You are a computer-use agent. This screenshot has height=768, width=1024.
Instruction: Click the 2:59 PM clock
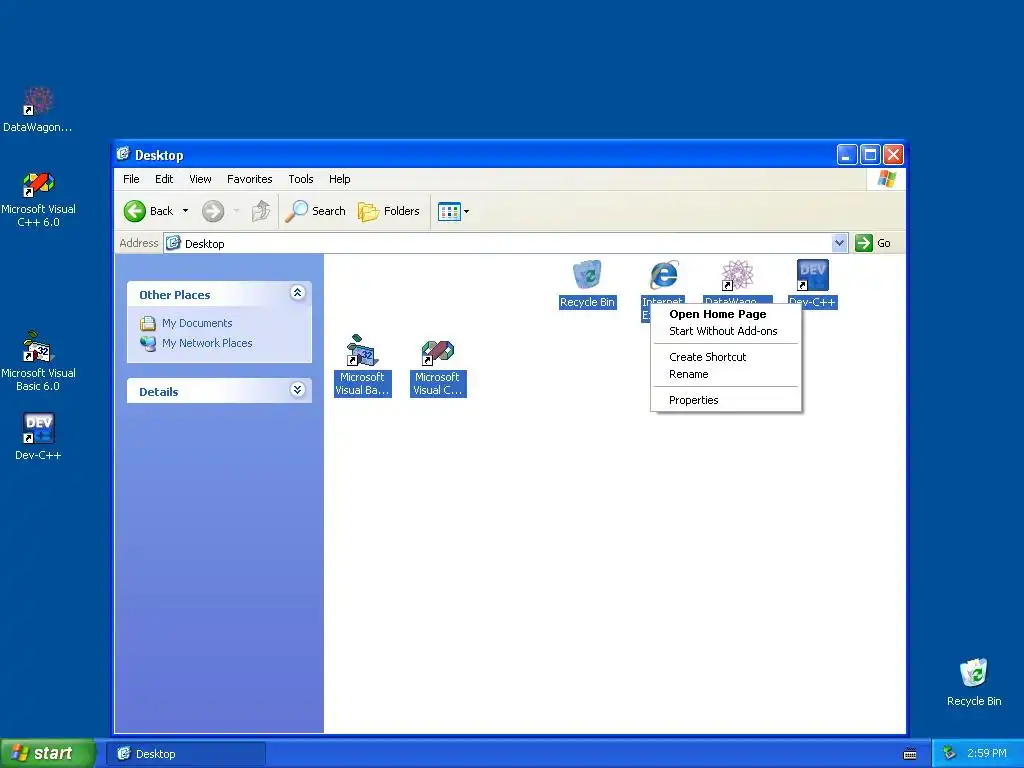tap(987, 754)
